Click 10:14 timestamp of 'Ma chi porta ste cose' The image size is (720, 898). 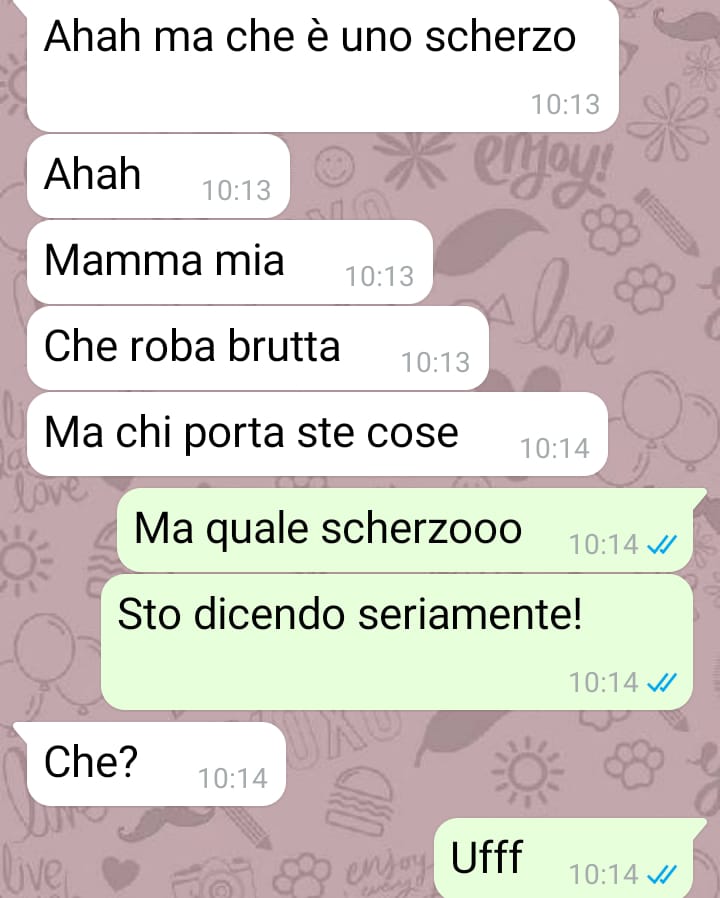[x=555, y=448]
